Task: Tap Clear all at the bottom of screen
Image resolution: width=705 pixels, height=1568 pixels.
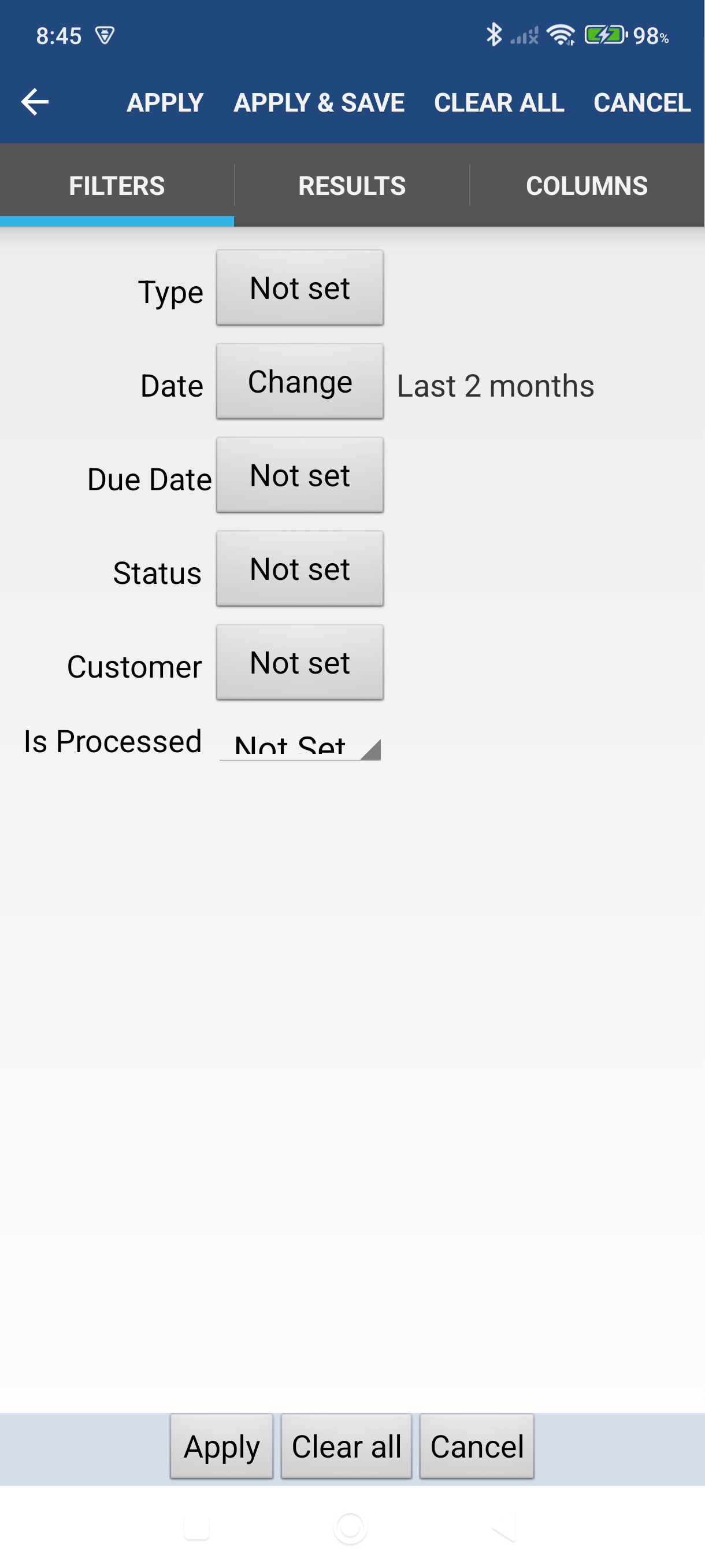Action: (346, 1447)
